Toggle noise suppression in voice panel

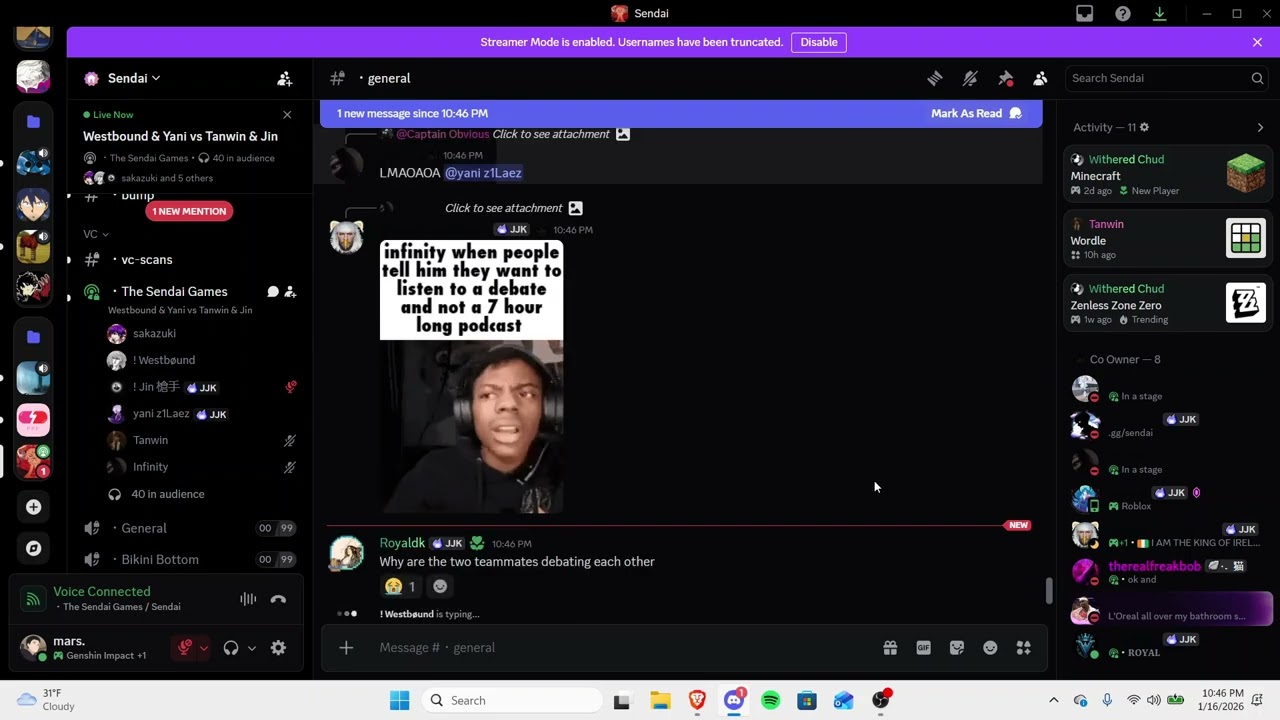click(x=248, y=599)
